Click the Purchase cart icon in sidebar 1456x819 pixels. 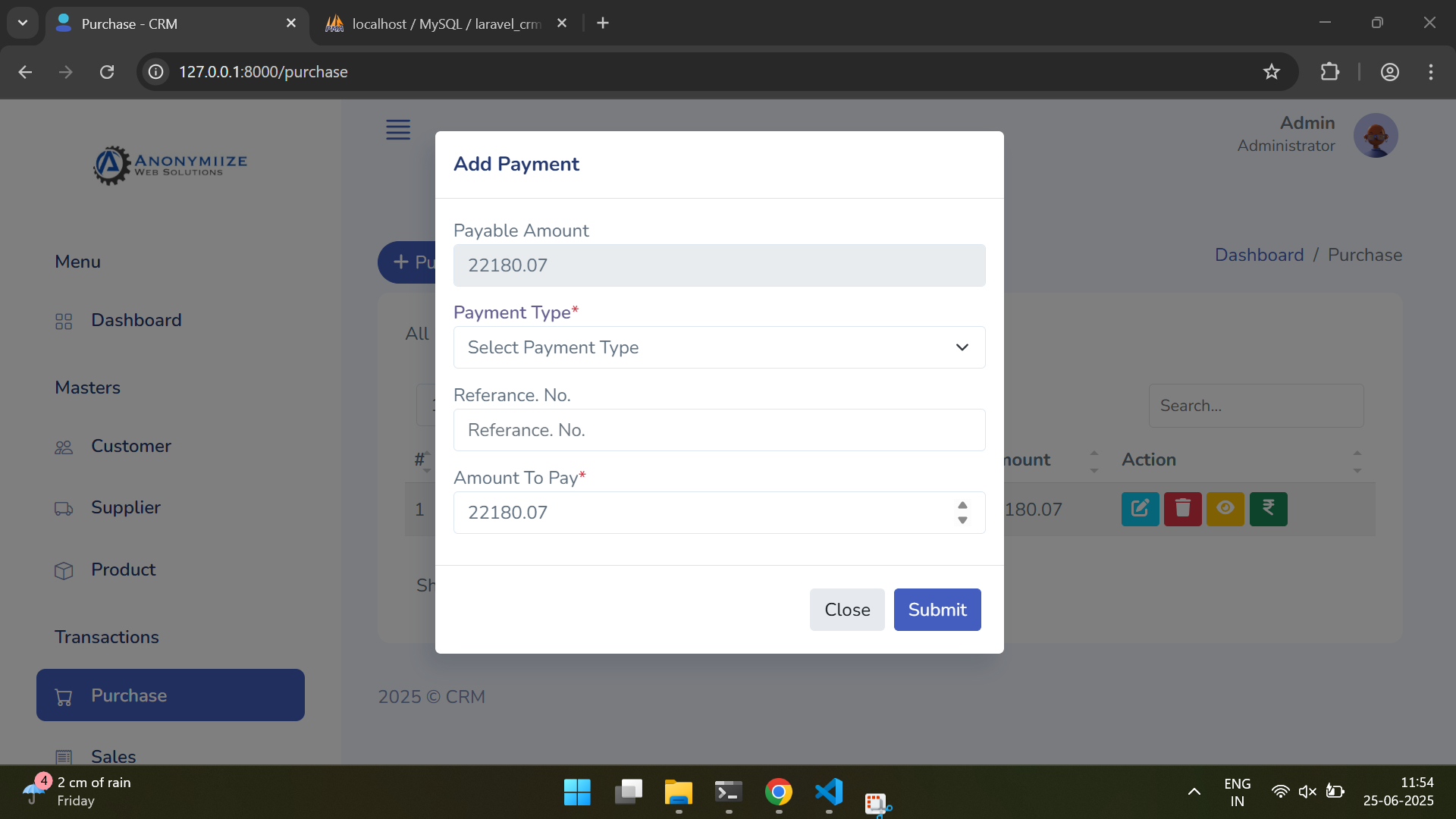click(x=64, y=697)
